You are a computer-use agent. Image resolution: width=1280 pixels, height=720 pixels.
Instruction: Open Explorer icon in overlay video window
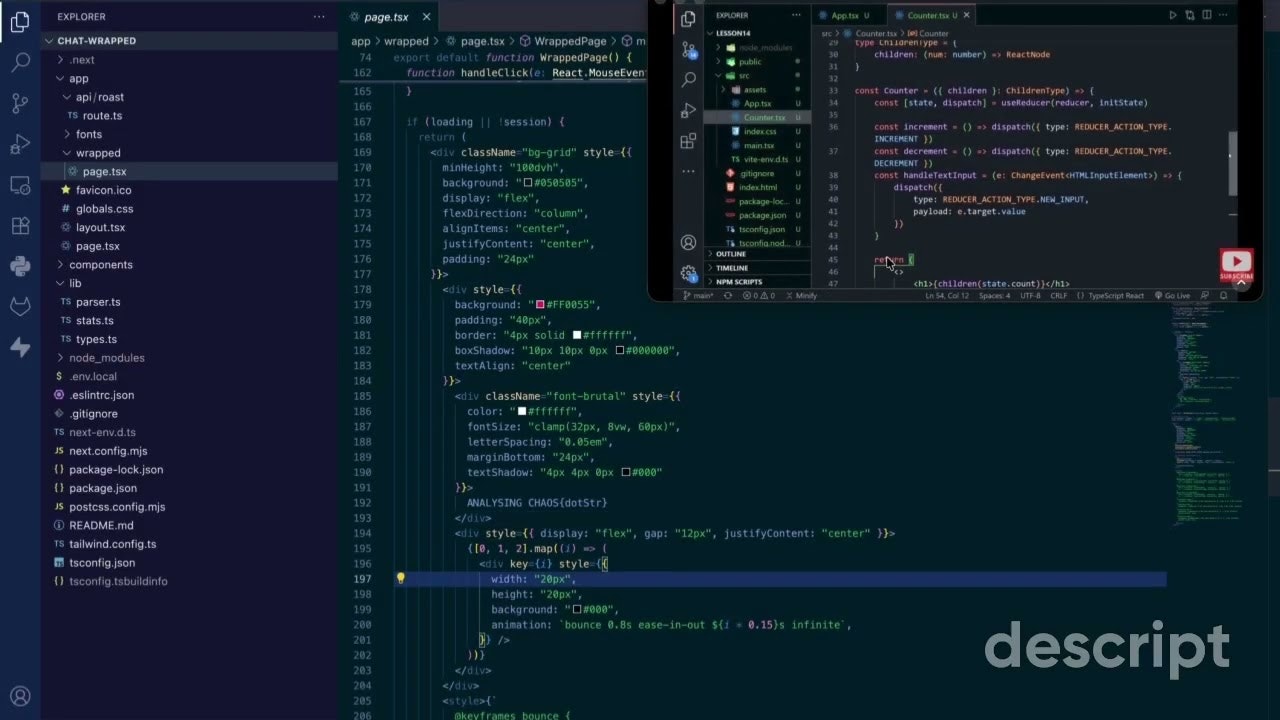pos(688,19)
